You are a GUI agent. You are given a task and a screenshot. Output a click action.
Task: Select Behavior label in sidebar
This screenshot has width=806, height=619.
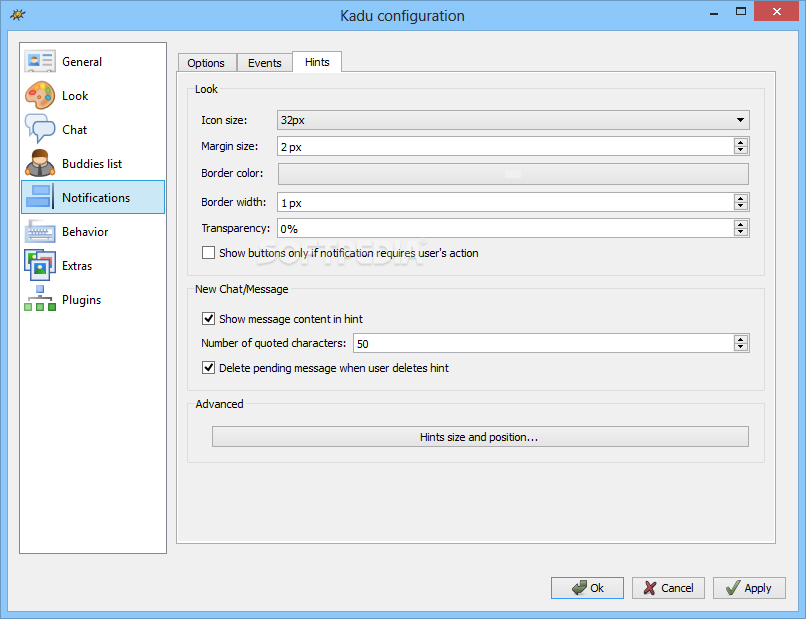pos(85,232)
